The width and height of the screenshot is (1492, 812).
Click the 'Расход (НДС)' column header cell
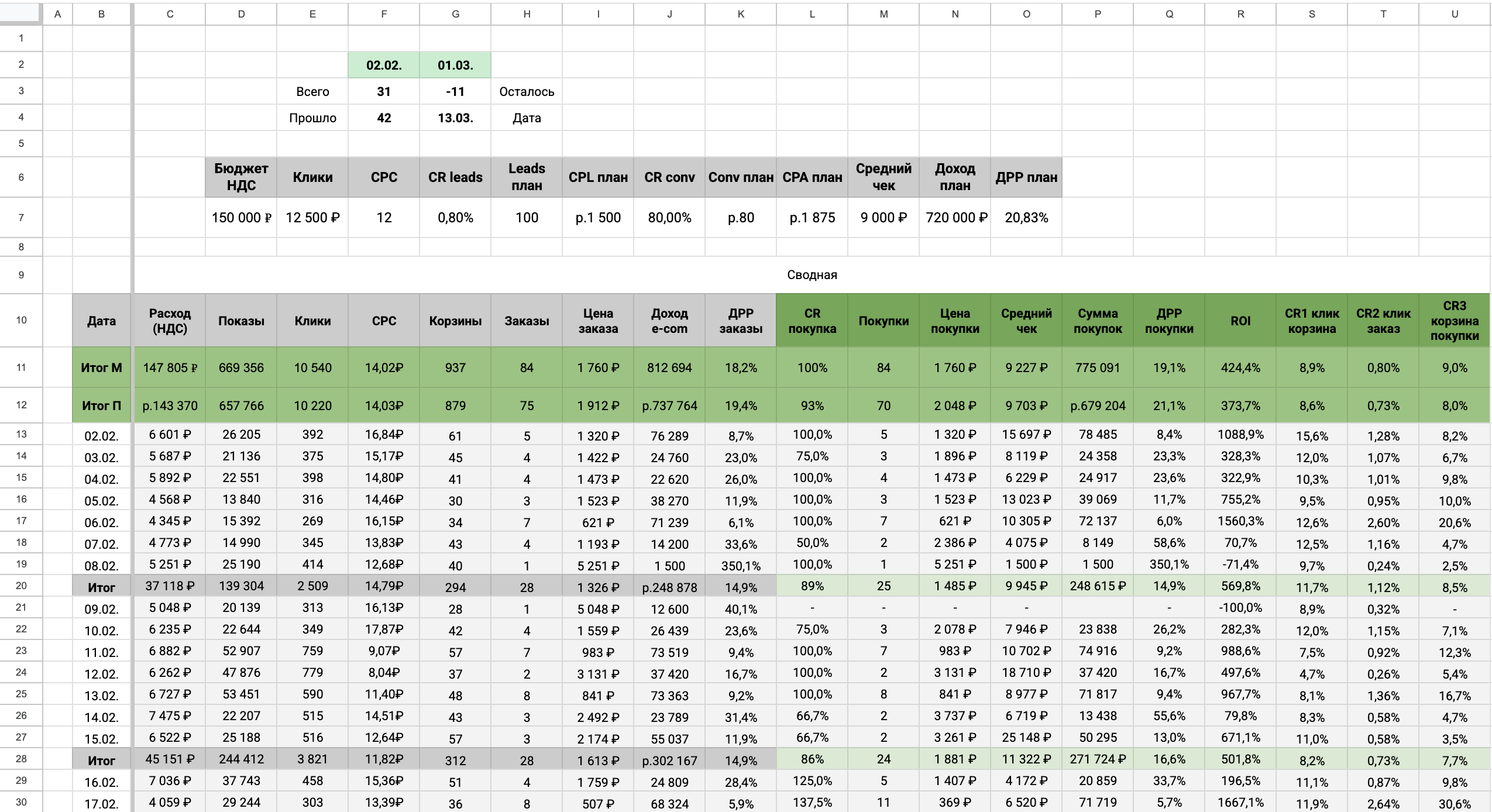click(x=170, y=321)
